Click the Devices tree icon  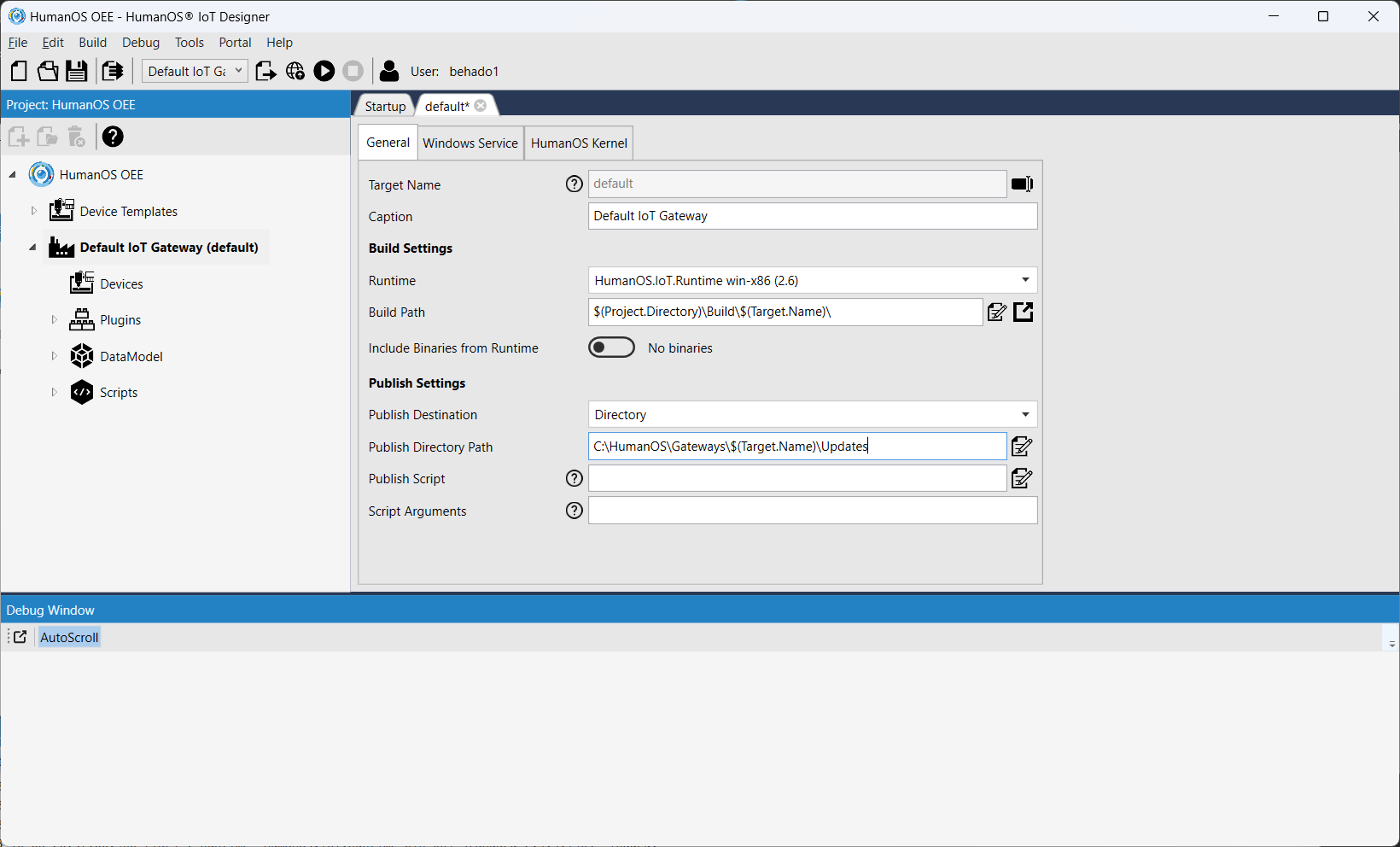(x=82, y=283)
